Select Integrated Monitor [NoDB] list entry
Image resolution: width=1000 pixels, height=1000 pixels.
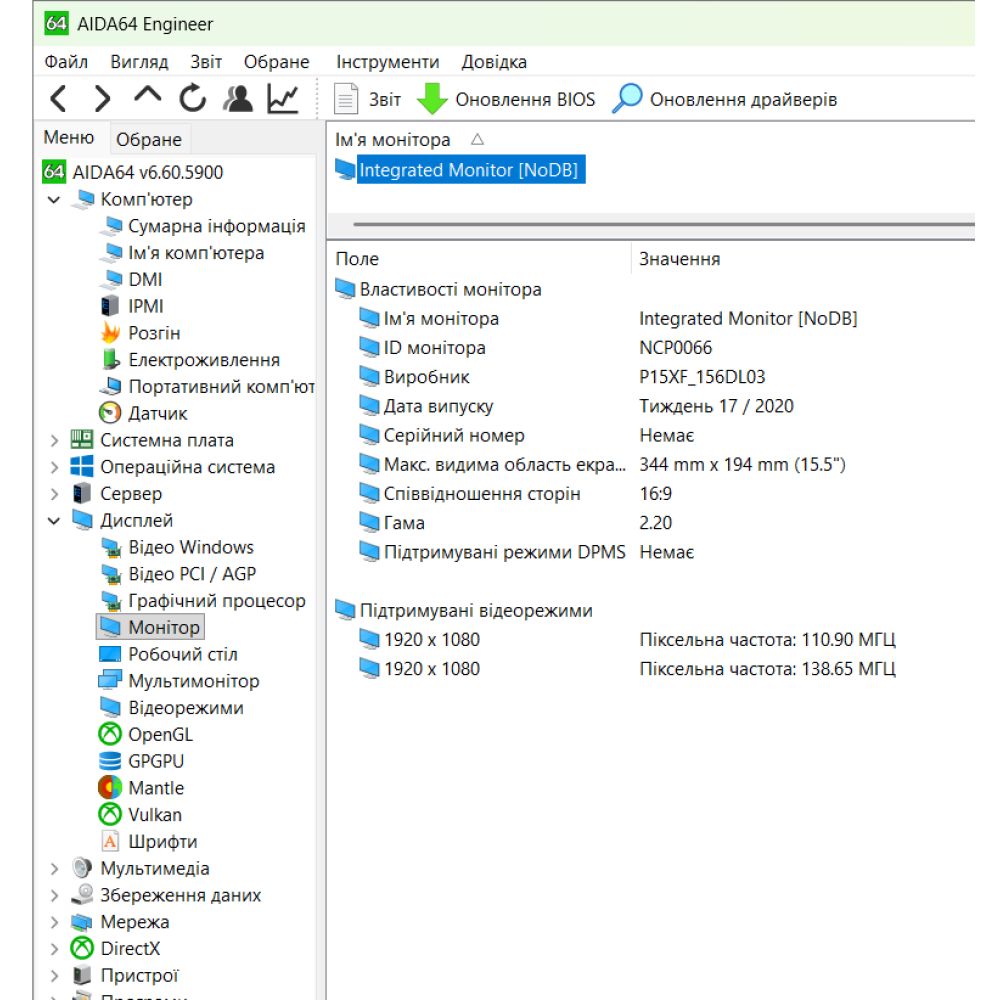click(x=460, y=170)
